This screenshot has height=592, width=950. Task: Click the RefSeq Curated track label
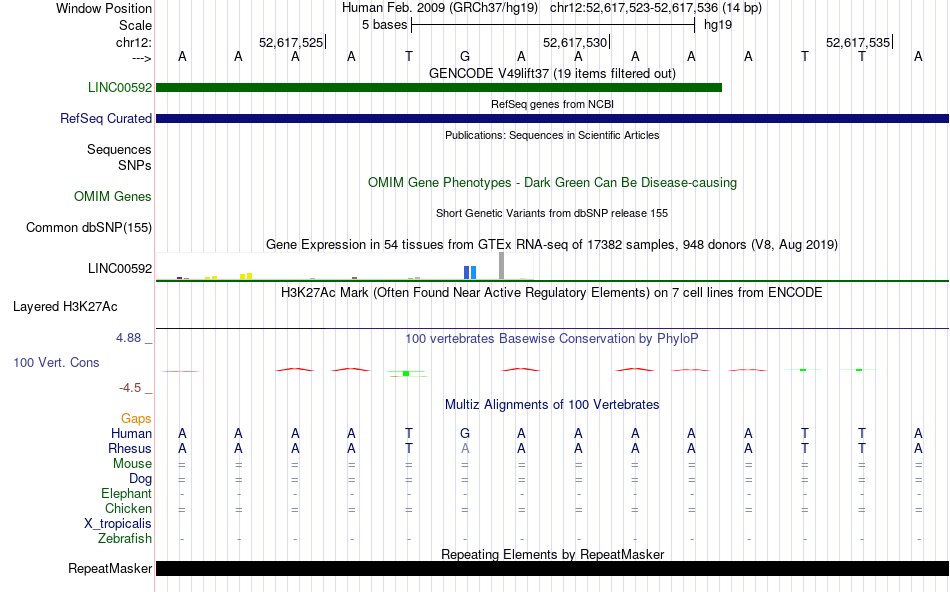click(x=106, y=118)
